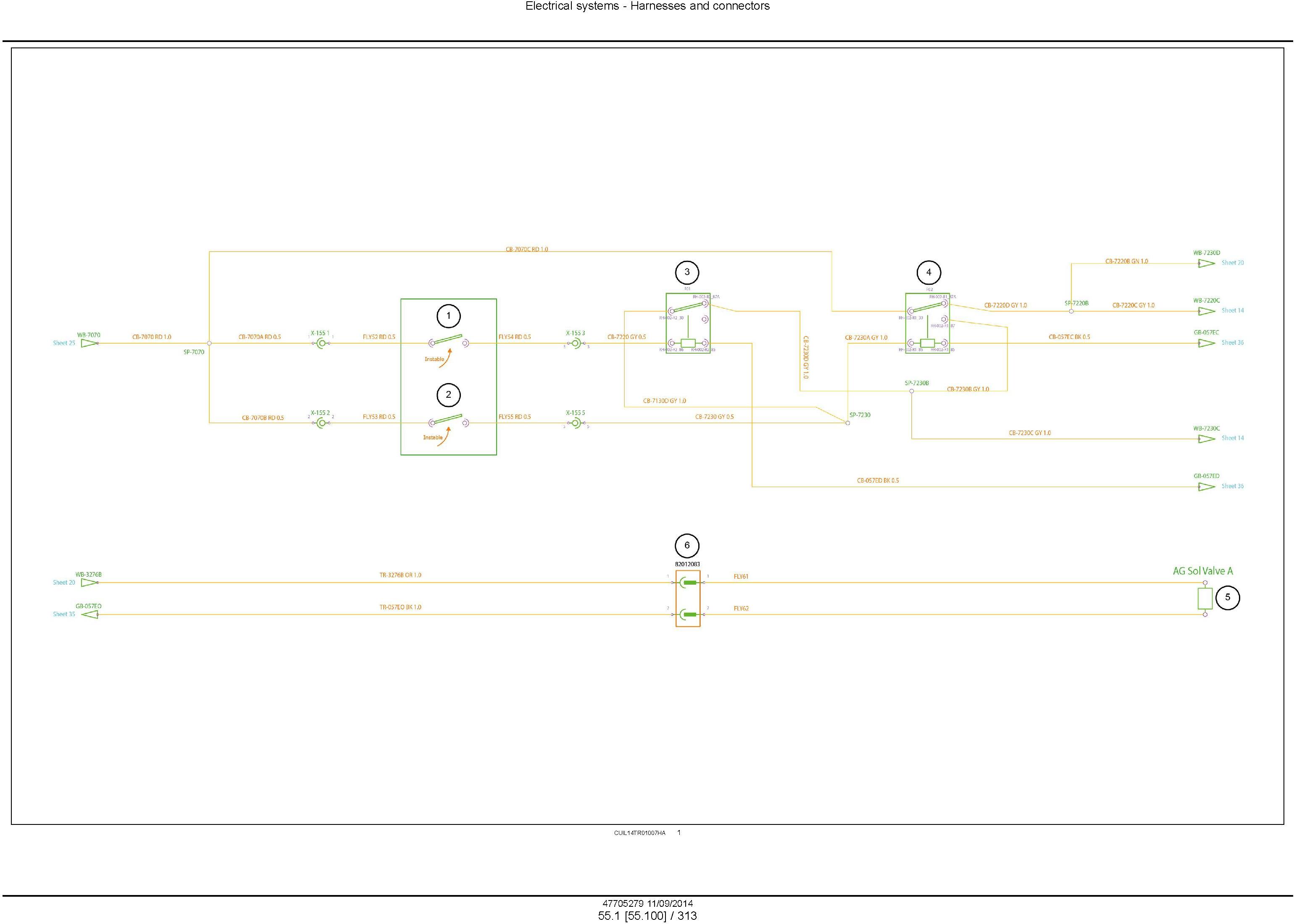Click the upper Instable switch contact symbol

click(448, 341)
